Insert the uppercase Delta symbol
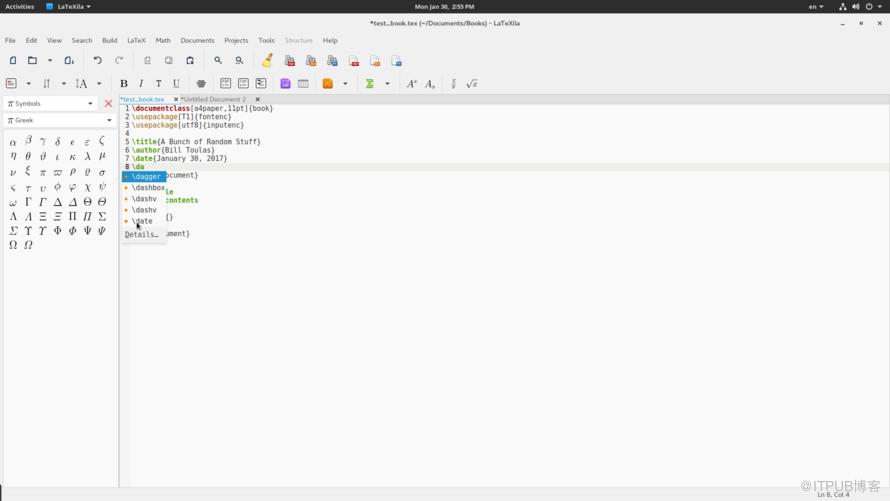Screen dimensions: 890x501 tap(57, 202)
